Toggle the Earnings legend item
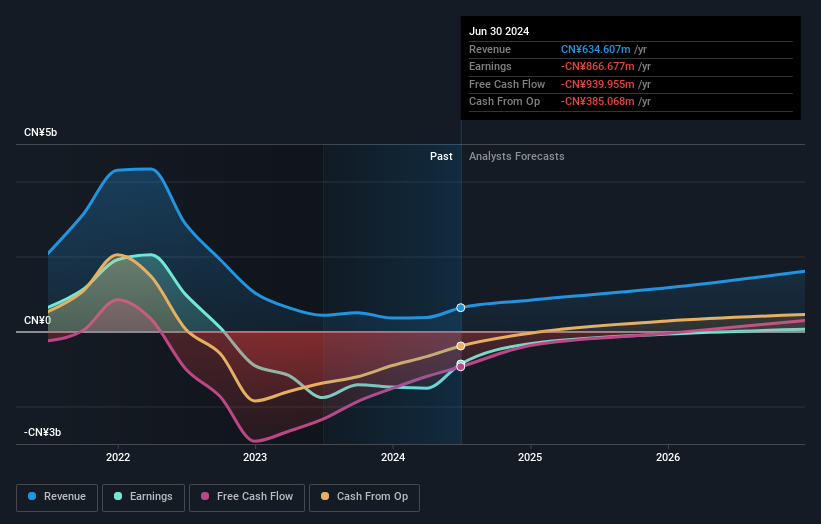 coord(143,496)
